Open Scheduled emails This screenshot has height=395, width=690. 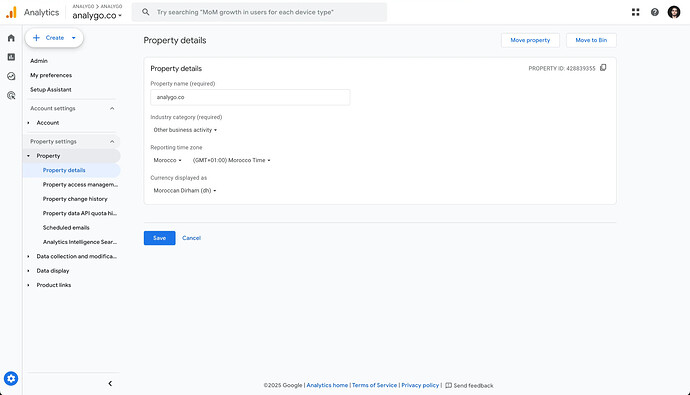(x=66, y=227)
